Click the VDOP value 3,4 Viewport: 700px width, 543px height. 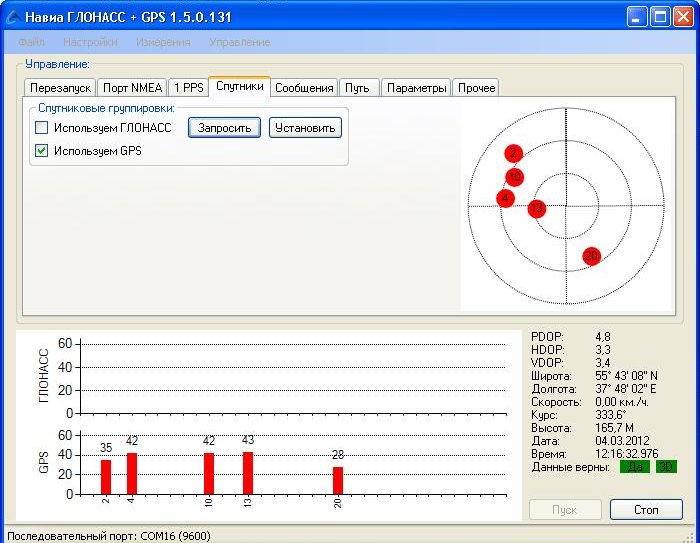[x=603, y=363]
